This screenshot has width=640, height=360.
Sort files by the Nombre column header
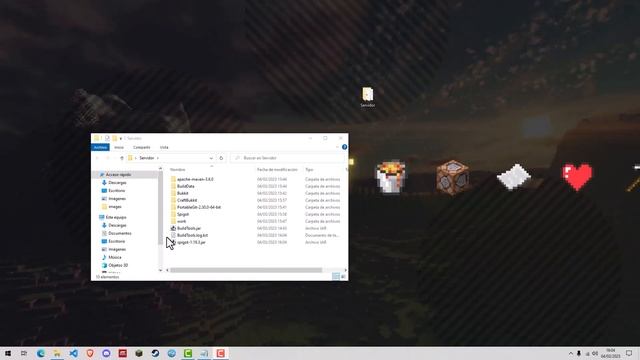click(178, 169)
